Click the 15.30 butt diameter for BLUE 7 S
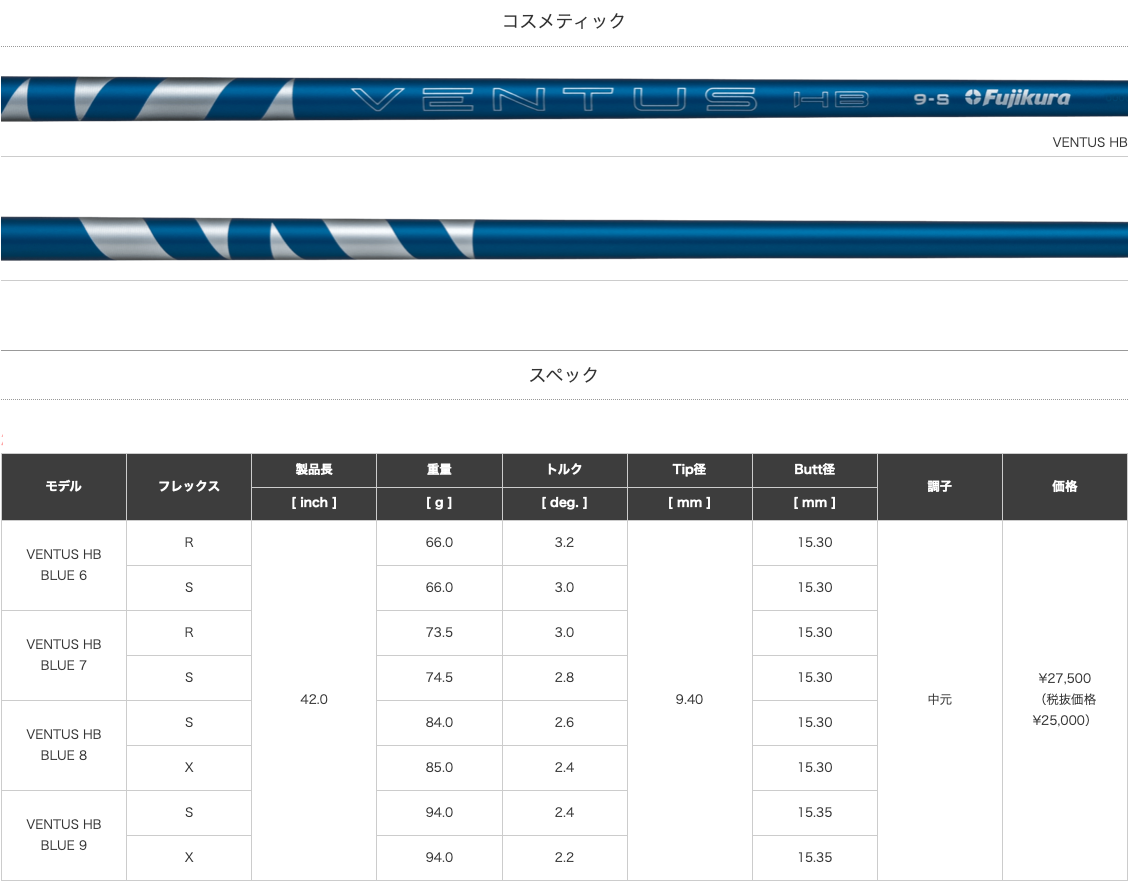The image size is (1128, 892). point(814,678)
